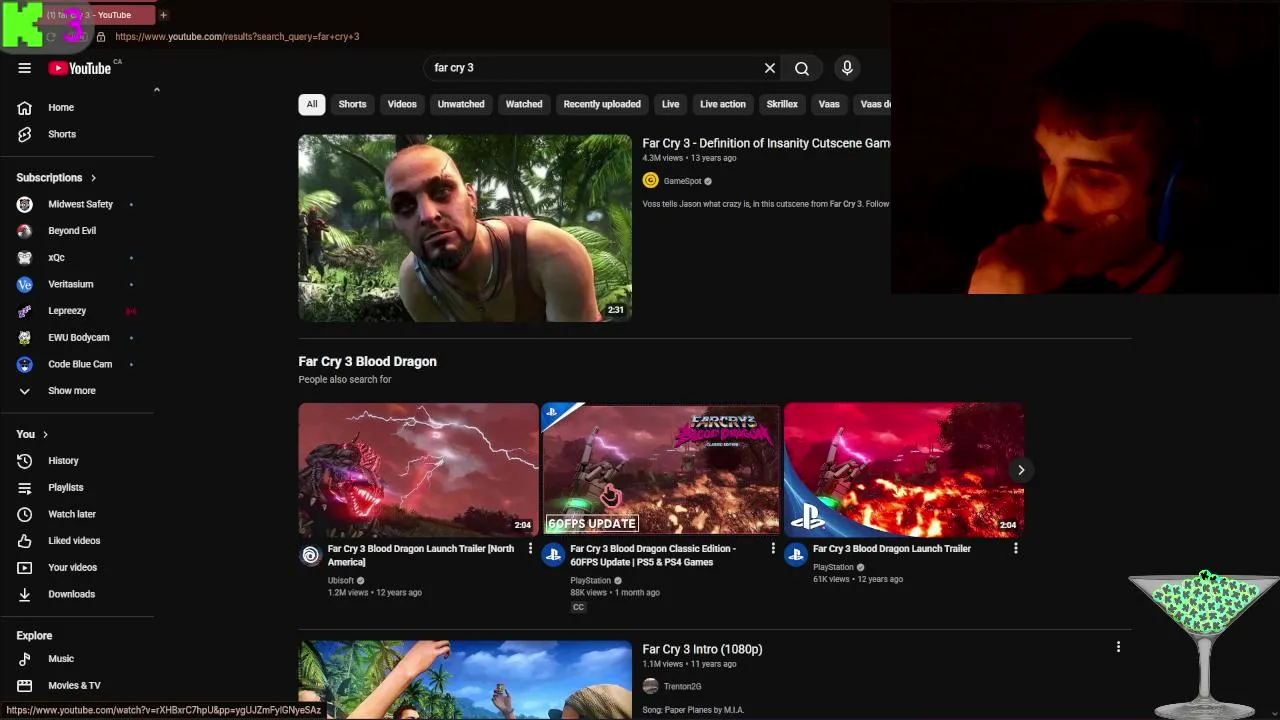The image size is (1280, 720).
Task: Open Far Cry 3 Definition of Insanity title
Action: 766,143
